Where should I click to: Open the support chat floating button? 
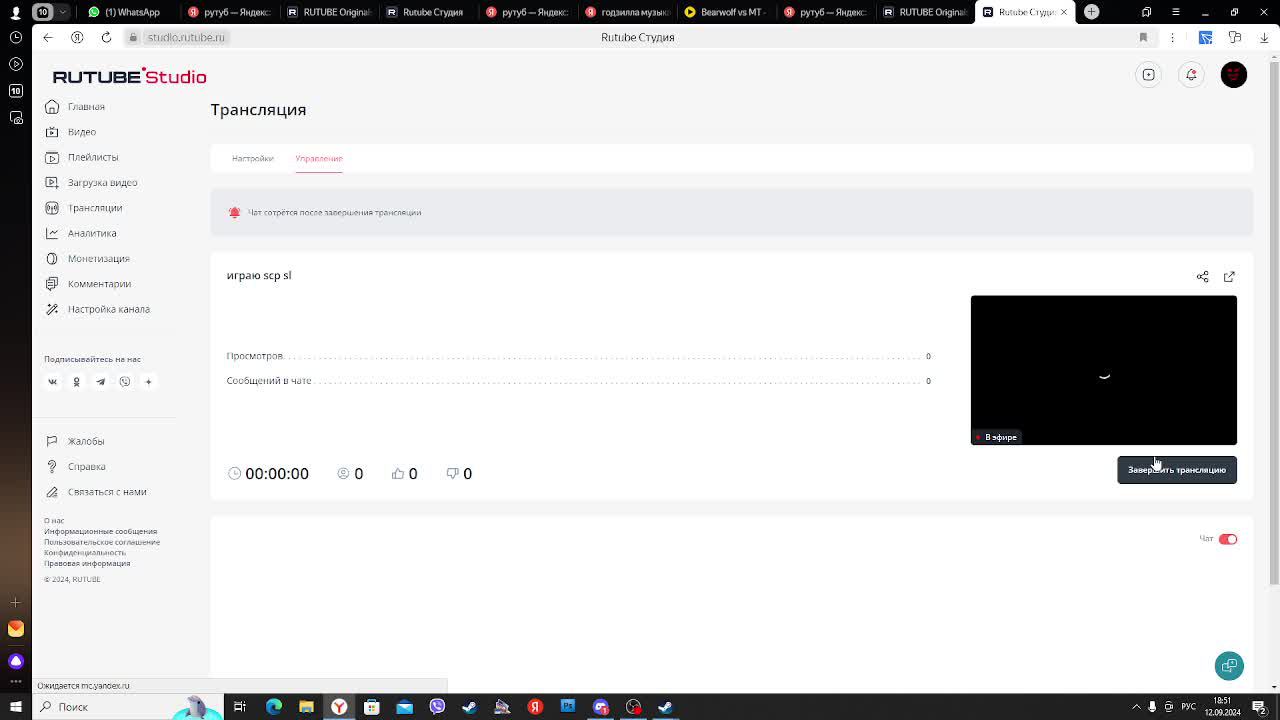pos(1229,666)
